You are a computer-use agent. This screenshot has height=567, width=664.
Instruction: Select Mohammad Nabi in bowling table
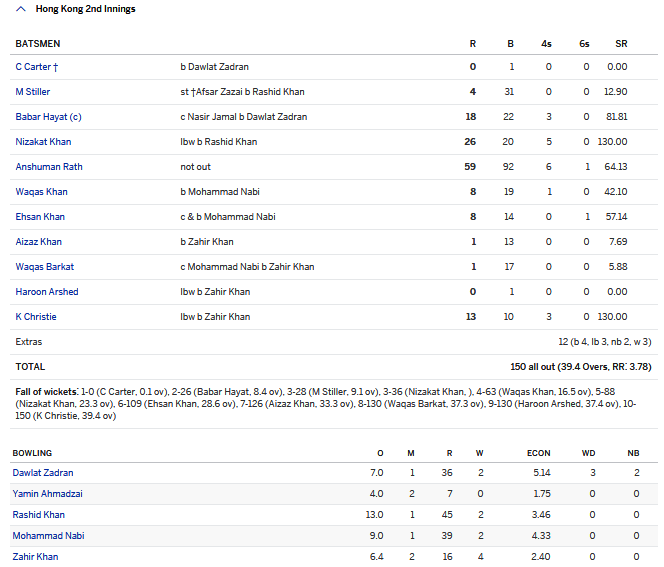point(48,536)
